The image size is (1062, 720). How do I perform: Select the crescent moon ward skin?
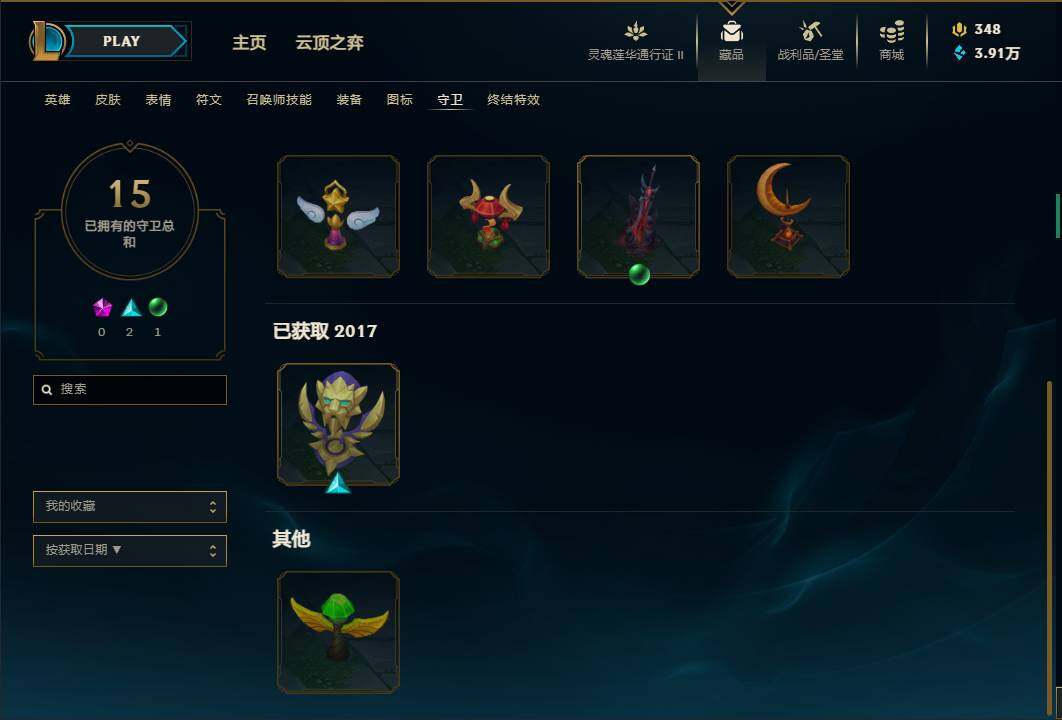pos(788,216)
